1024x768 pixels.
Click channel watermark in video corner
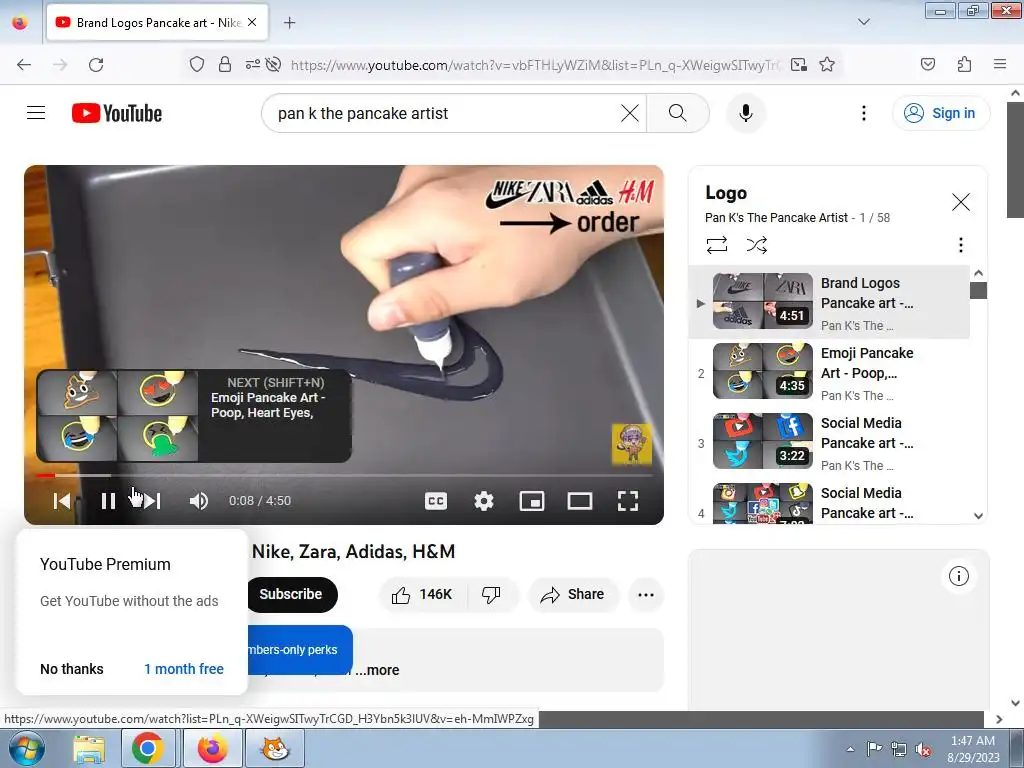632,444
